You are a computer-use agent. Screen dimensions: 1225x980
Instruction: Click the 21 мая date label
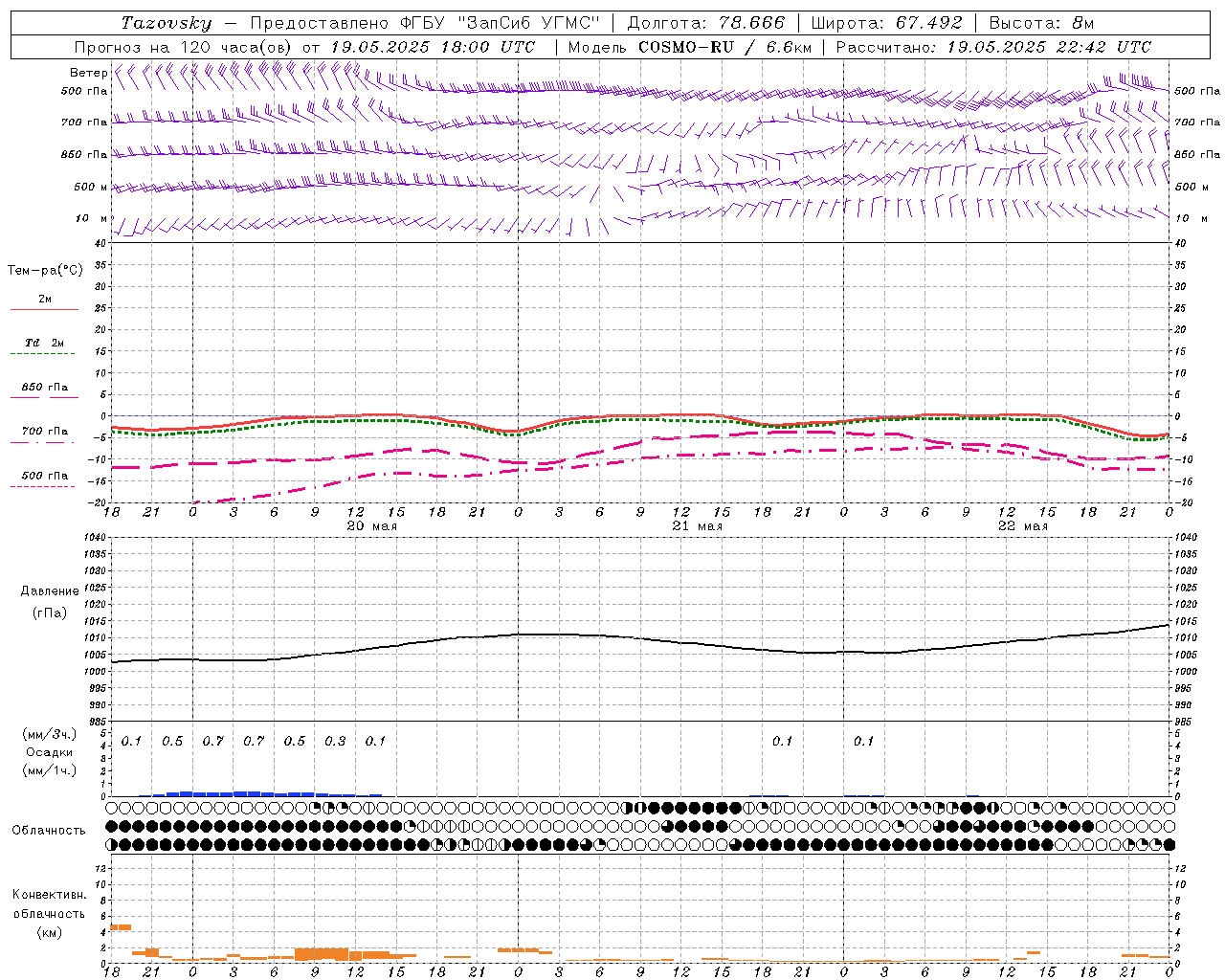tap(697, 526)
